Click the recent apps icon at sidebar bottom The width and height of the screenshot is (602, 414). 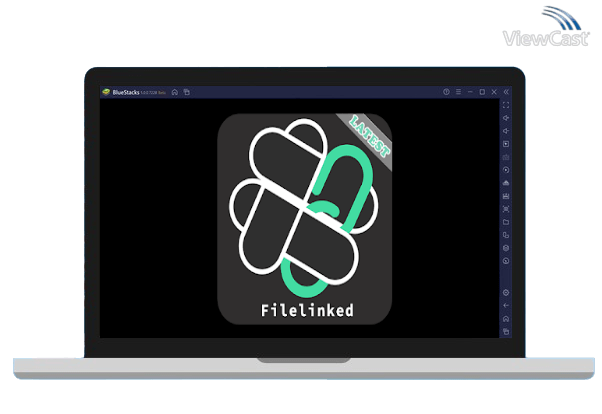[x=506, y=331]
